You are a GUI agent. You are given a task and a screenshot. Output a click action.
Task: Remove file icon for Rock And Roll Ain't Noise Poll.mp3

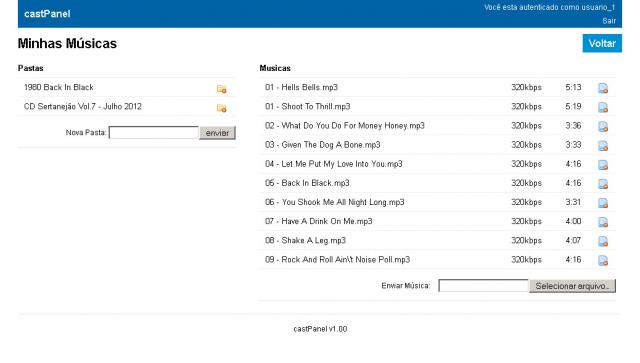(603, 261)
